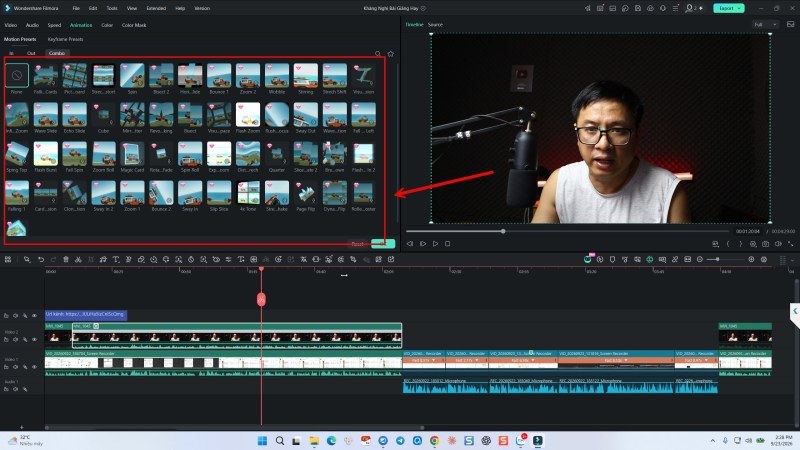This screenshot has height=450, width=800.
Task: Click the cloud upload icon in title bar
Action: (650, 8)
